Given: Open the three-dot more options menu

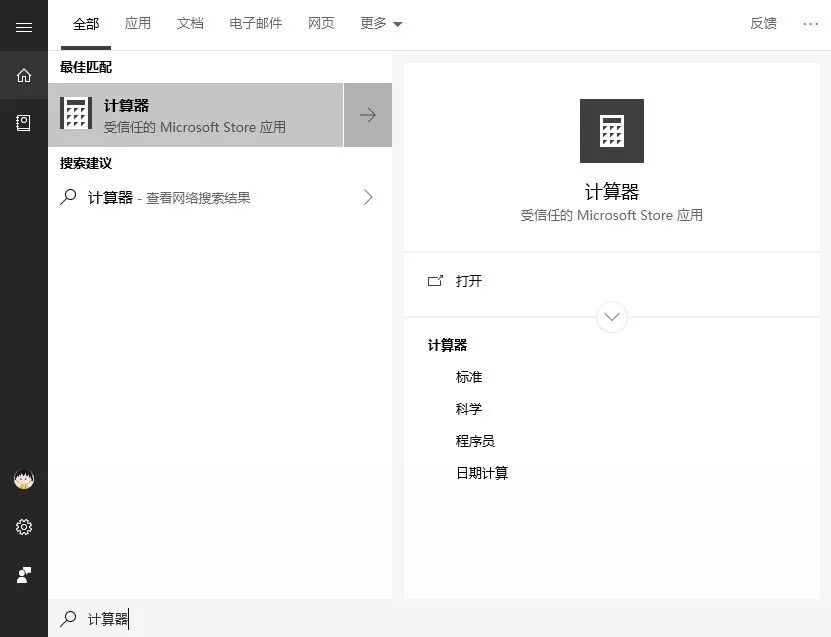Looking at the screenshot, I should click(x=810, y=24).
